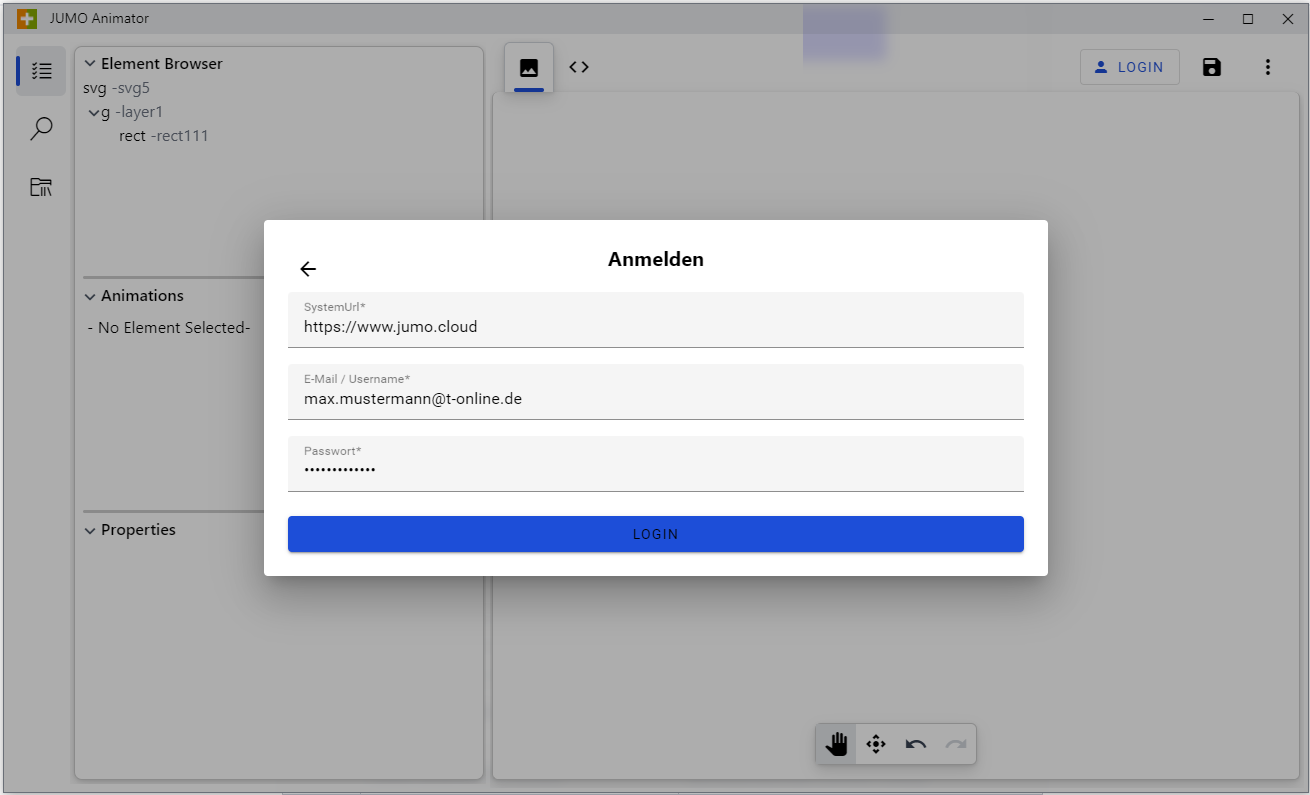Switch to the code view tab
Image resolution: width=1310 pixels, height=795 pixels.
579,67
